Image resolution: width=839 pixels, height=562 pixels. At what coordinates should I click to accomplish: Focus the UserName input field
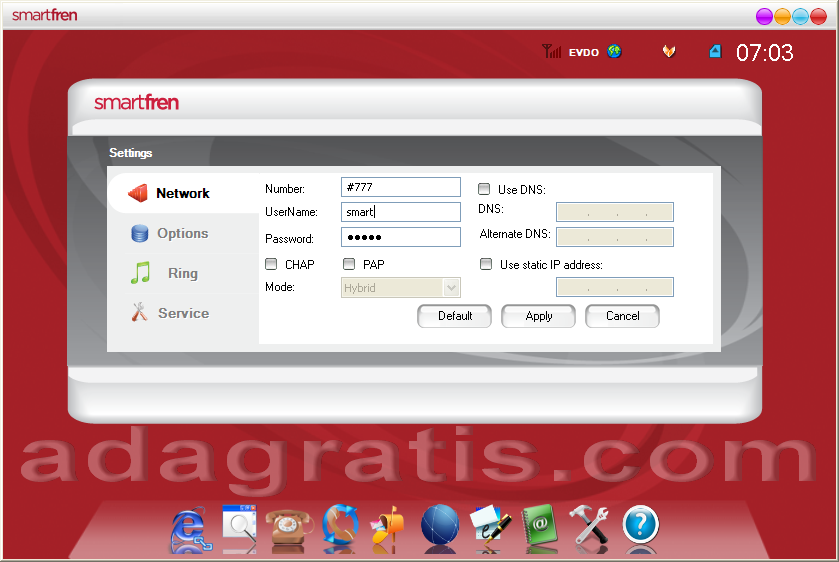click(x=401, y=212)
